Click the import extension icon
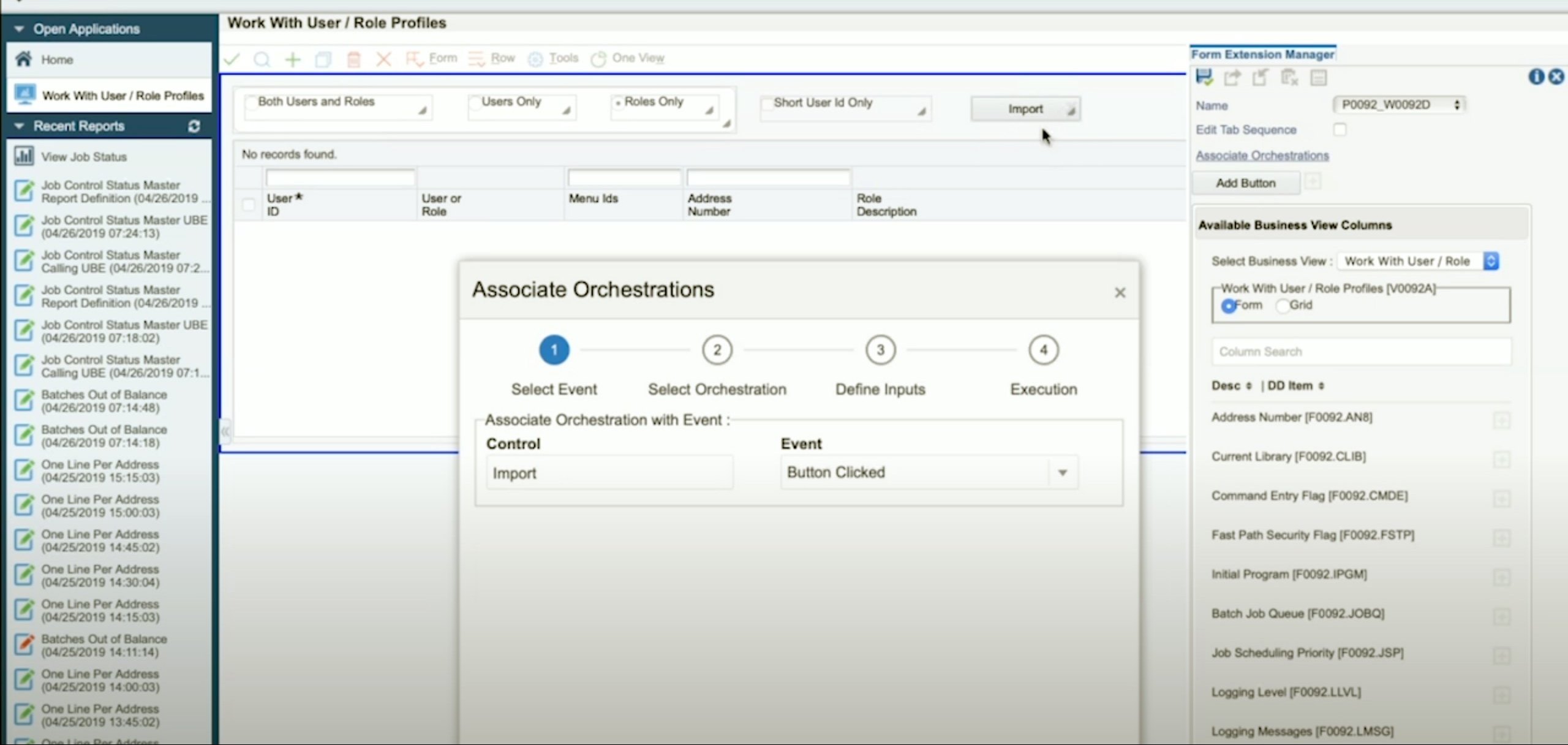 (1261, 77)
